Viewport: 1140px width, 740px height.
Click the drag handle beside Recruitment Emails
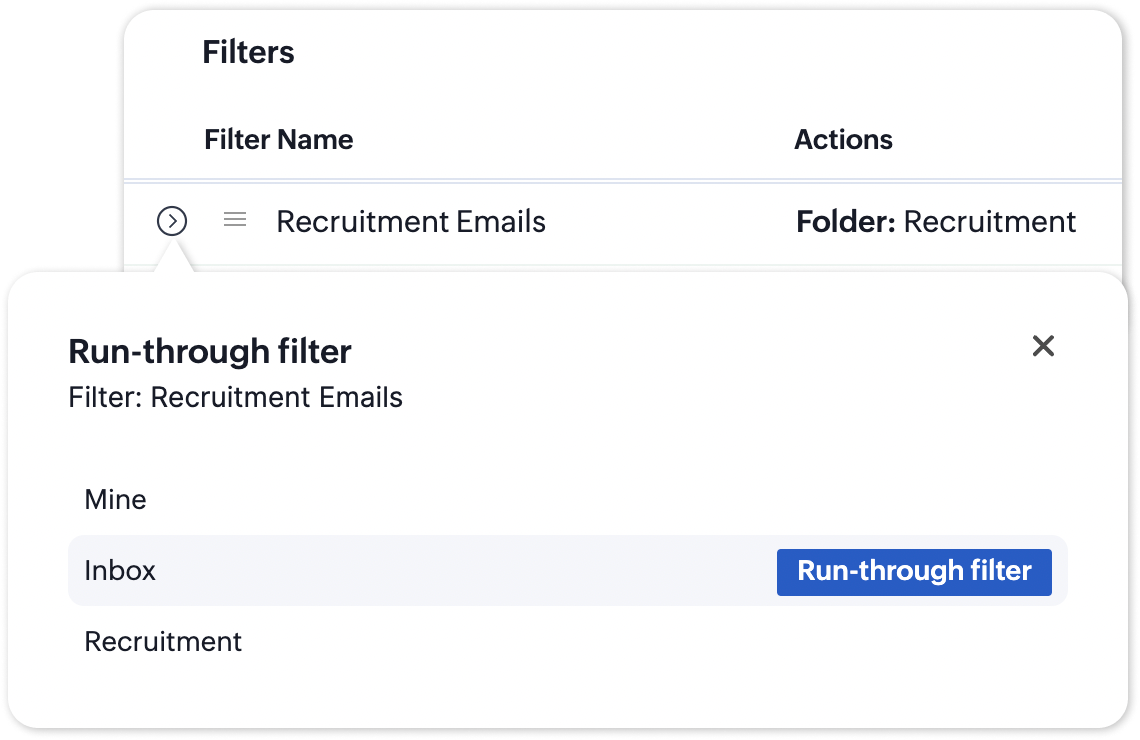(235, 220)
